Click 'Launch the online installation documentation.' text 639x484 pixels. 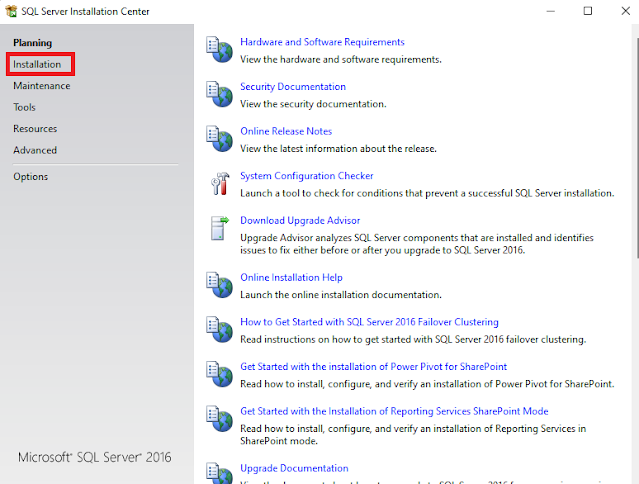[x=341, y=295]
